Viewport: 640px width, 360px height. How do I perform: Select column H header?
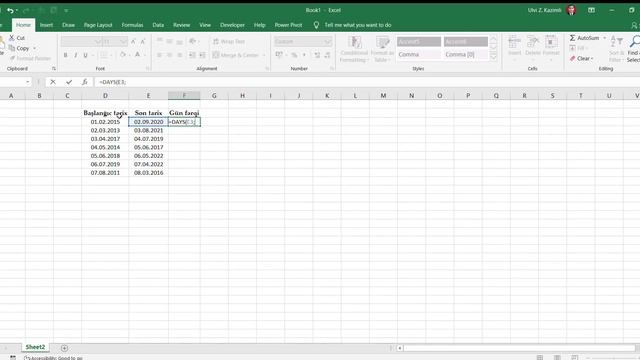[x=242, y=96]
